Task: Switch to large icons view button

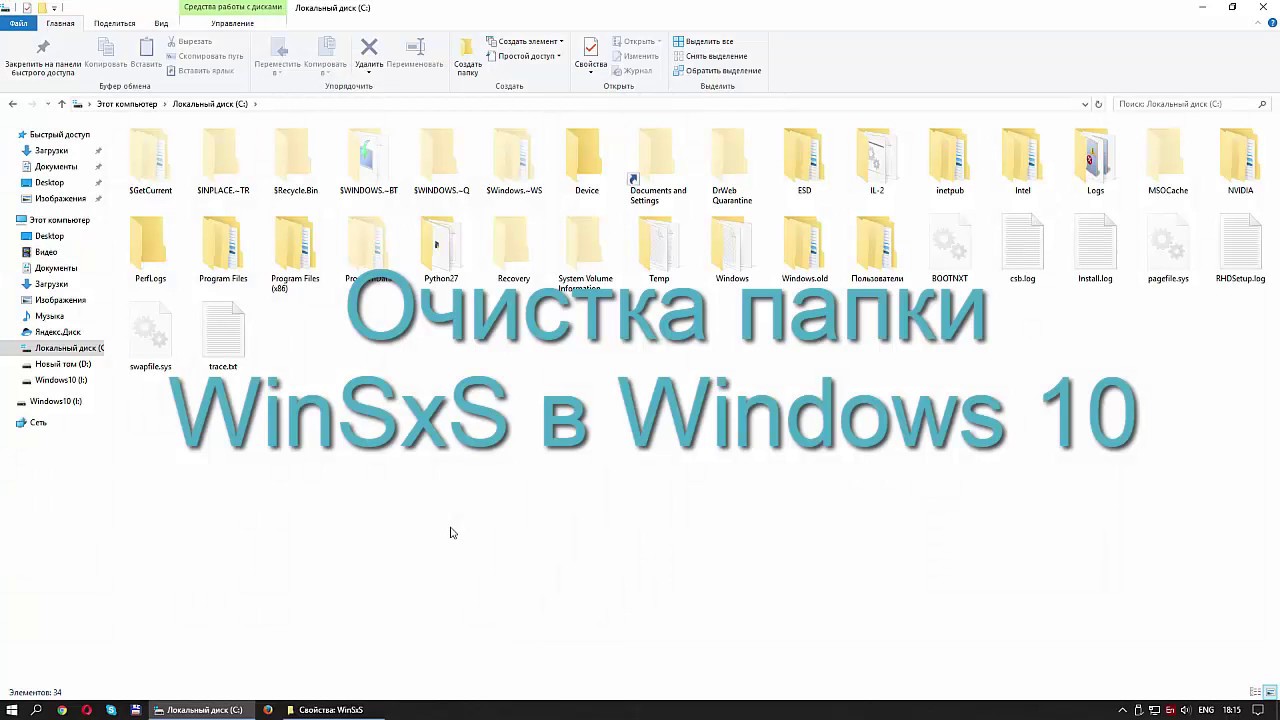Action: click(x=1271, y=692)
